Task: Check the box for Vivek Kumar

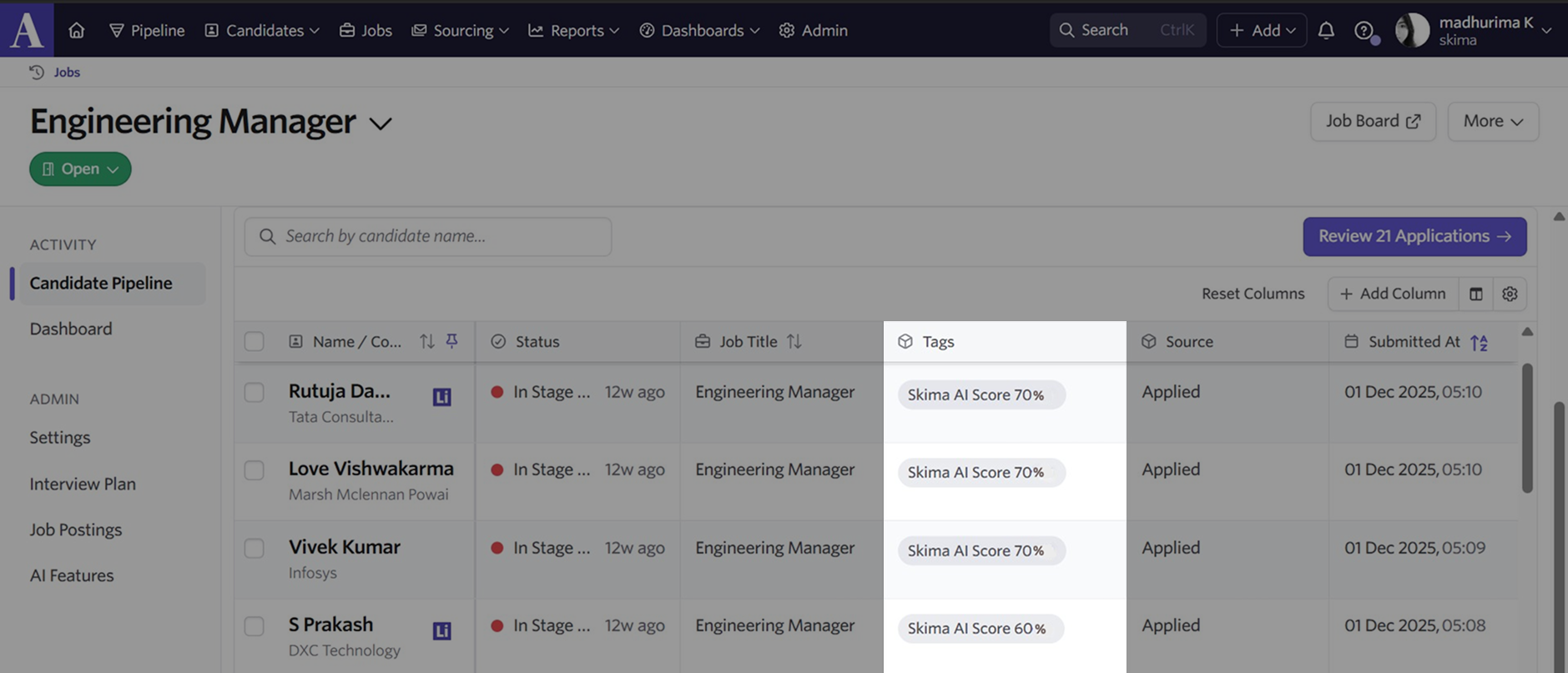Action: (255, 548)
